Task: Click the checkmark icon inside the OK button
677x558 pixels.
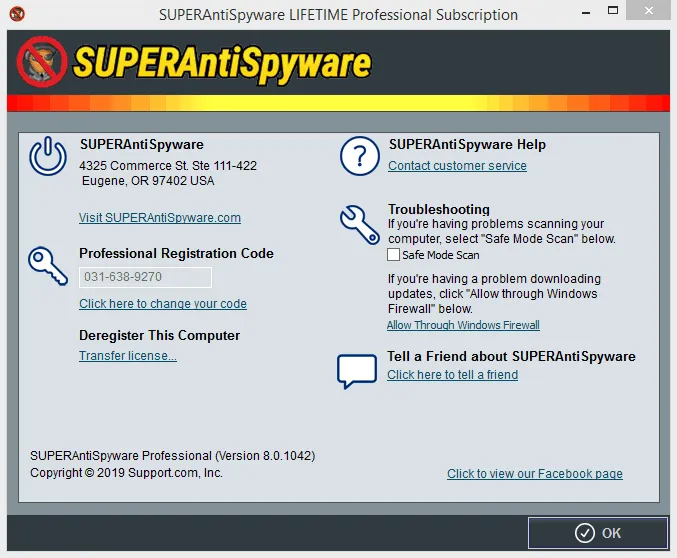Action: [x=585, y=533]
